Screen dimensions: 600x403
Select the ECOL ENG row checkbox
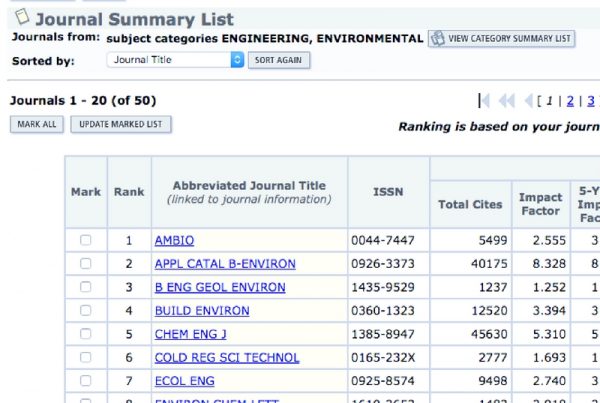click(85, 381)
